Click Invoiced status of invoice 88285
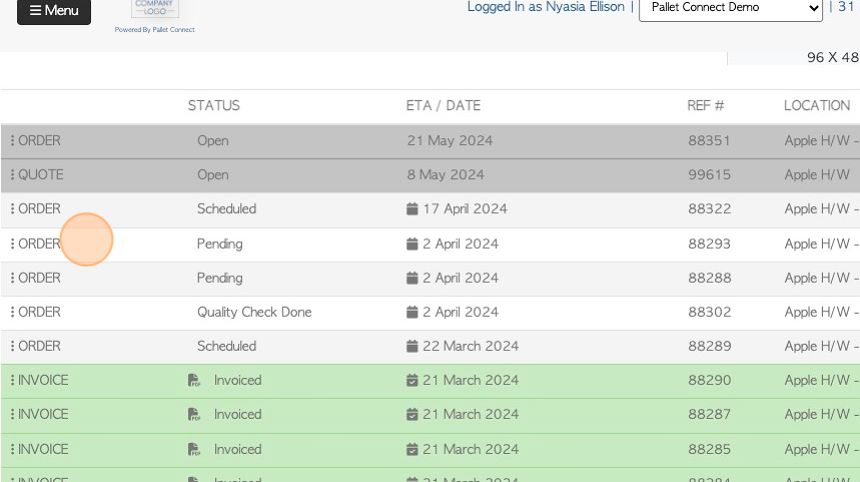This screenshot has width=860, height=482. [237, 449]
